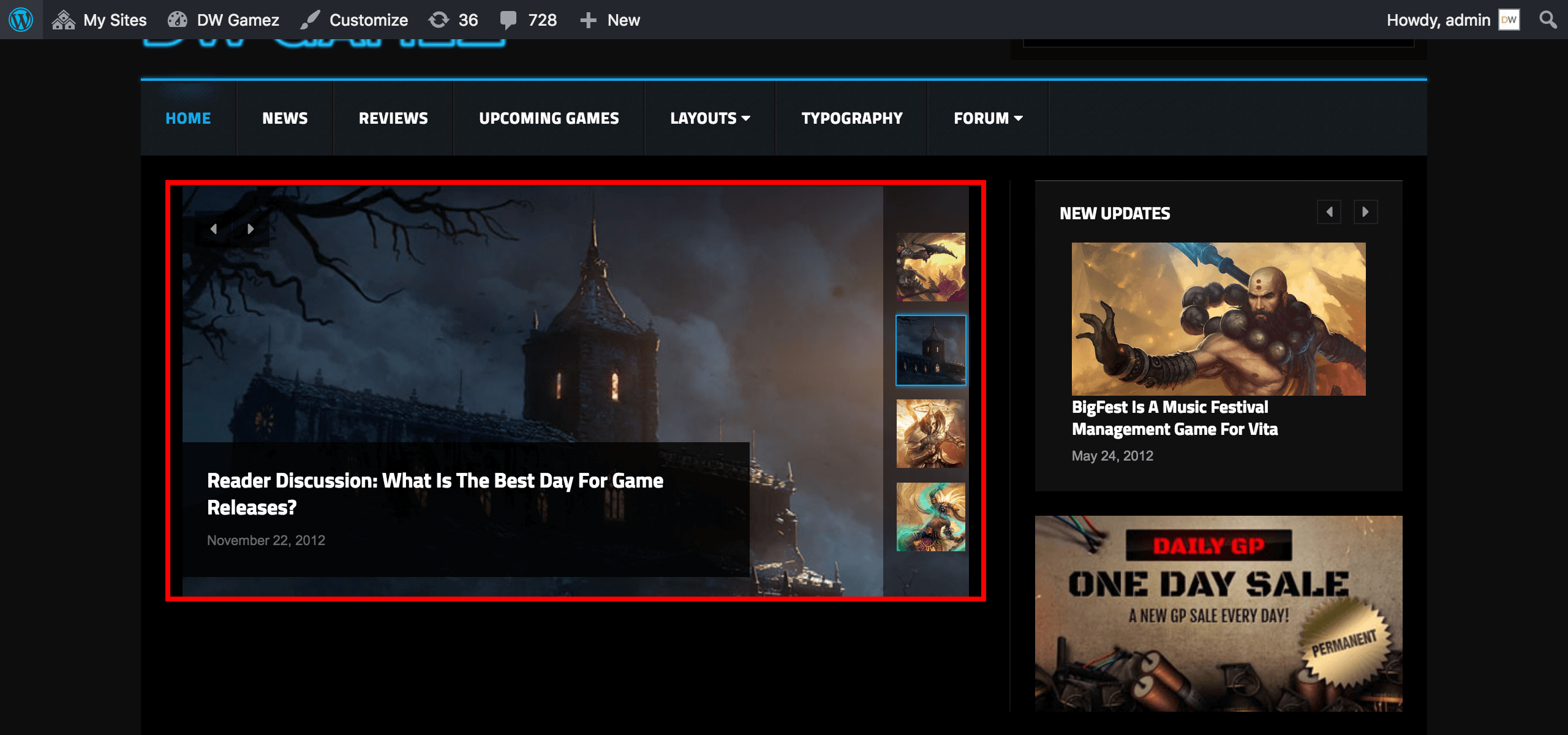Open the Howdy, admin account menu

tap(1453, 20)
